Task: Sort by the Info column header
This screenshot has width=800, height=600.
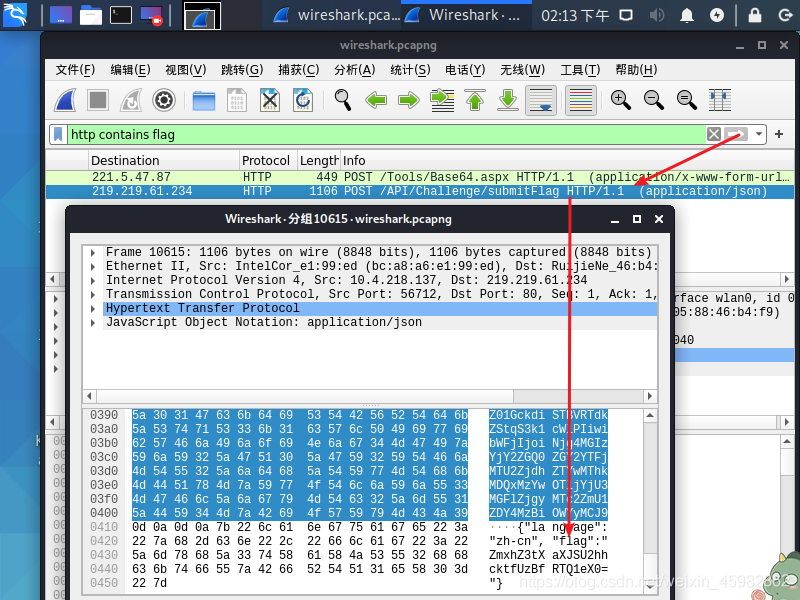Action: pyautogui.click(x=566, y=161)
